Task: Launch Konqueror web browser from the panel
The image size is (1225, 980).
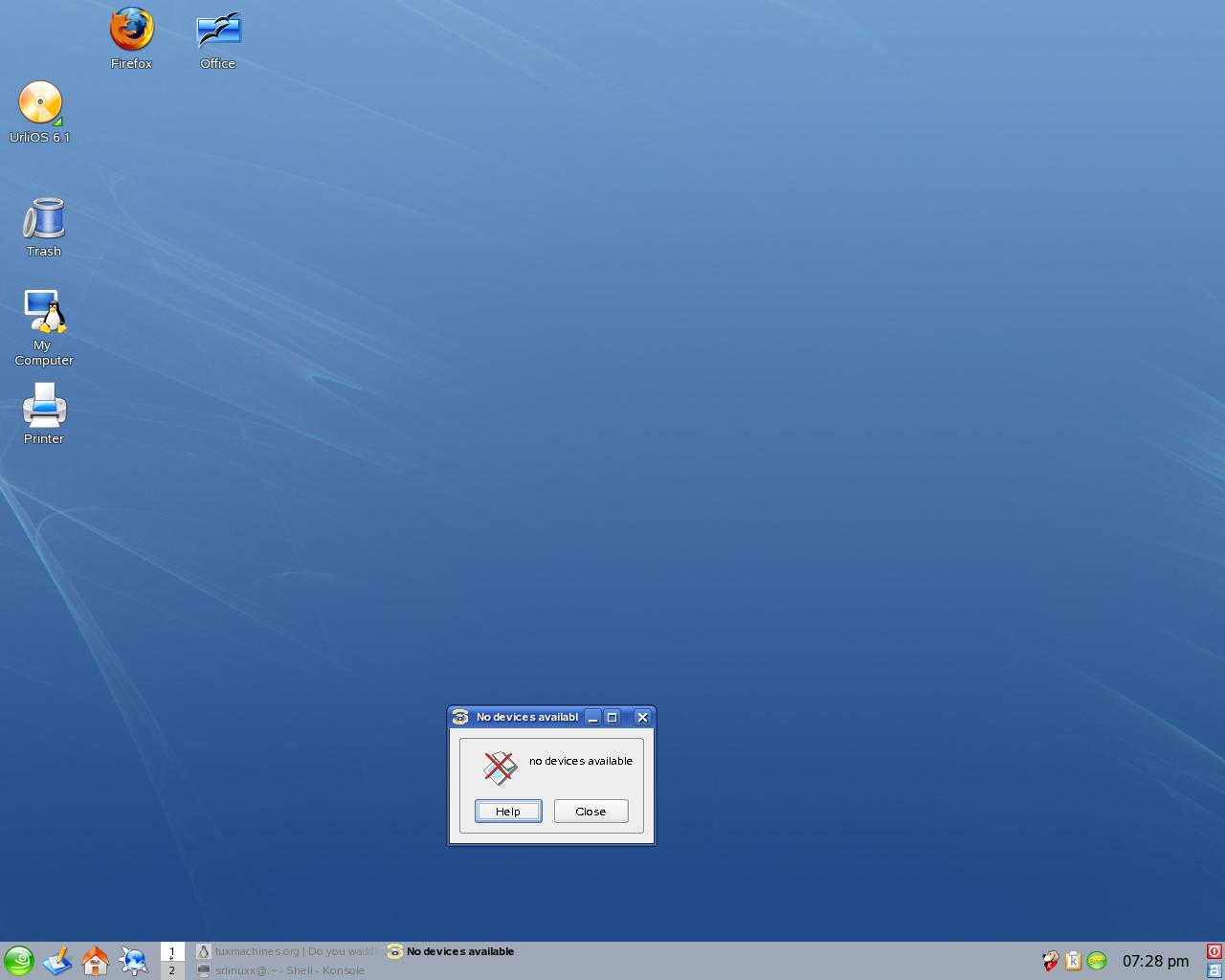Action: pos(134,961)
